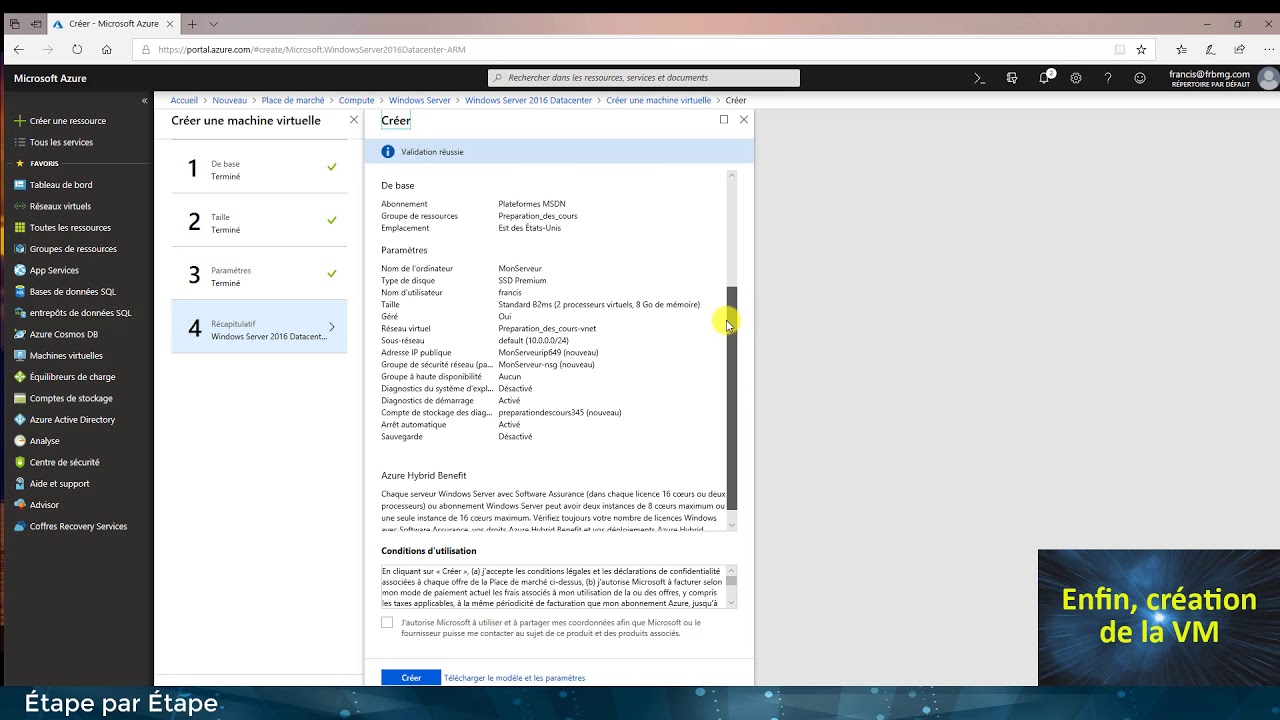The height and width of the screenshot is (720, 1280).
Task: Open Centre de sécurité shield icon
Action: coord(19,462)
